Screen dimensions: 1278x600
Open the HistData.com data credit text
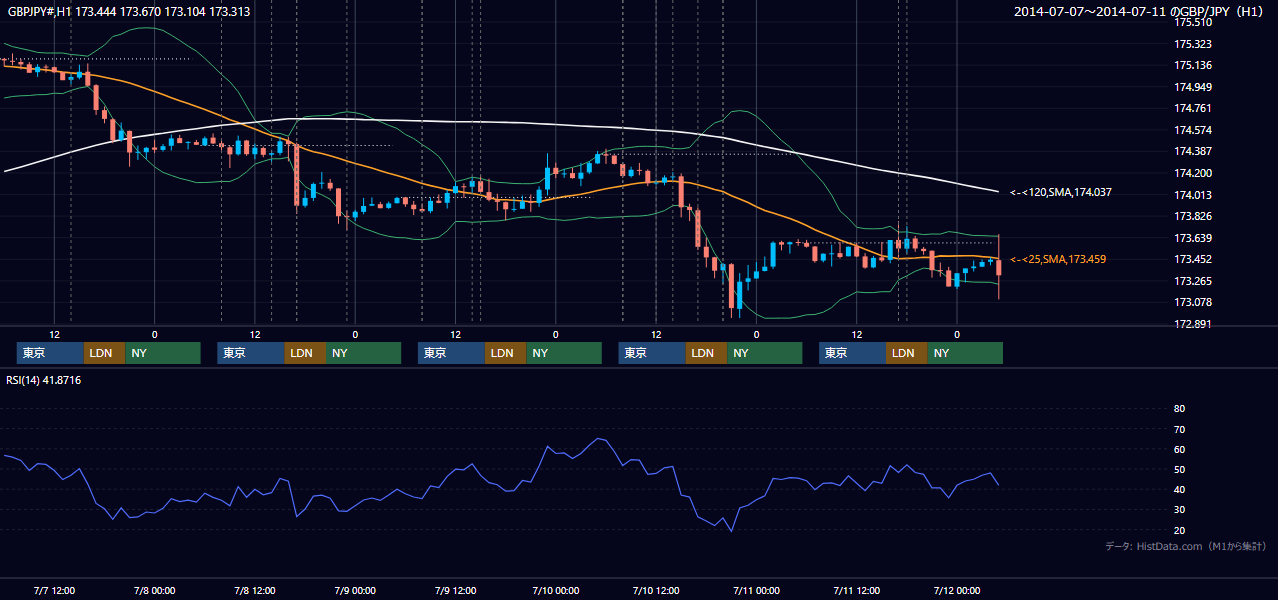coord(1186,546)
